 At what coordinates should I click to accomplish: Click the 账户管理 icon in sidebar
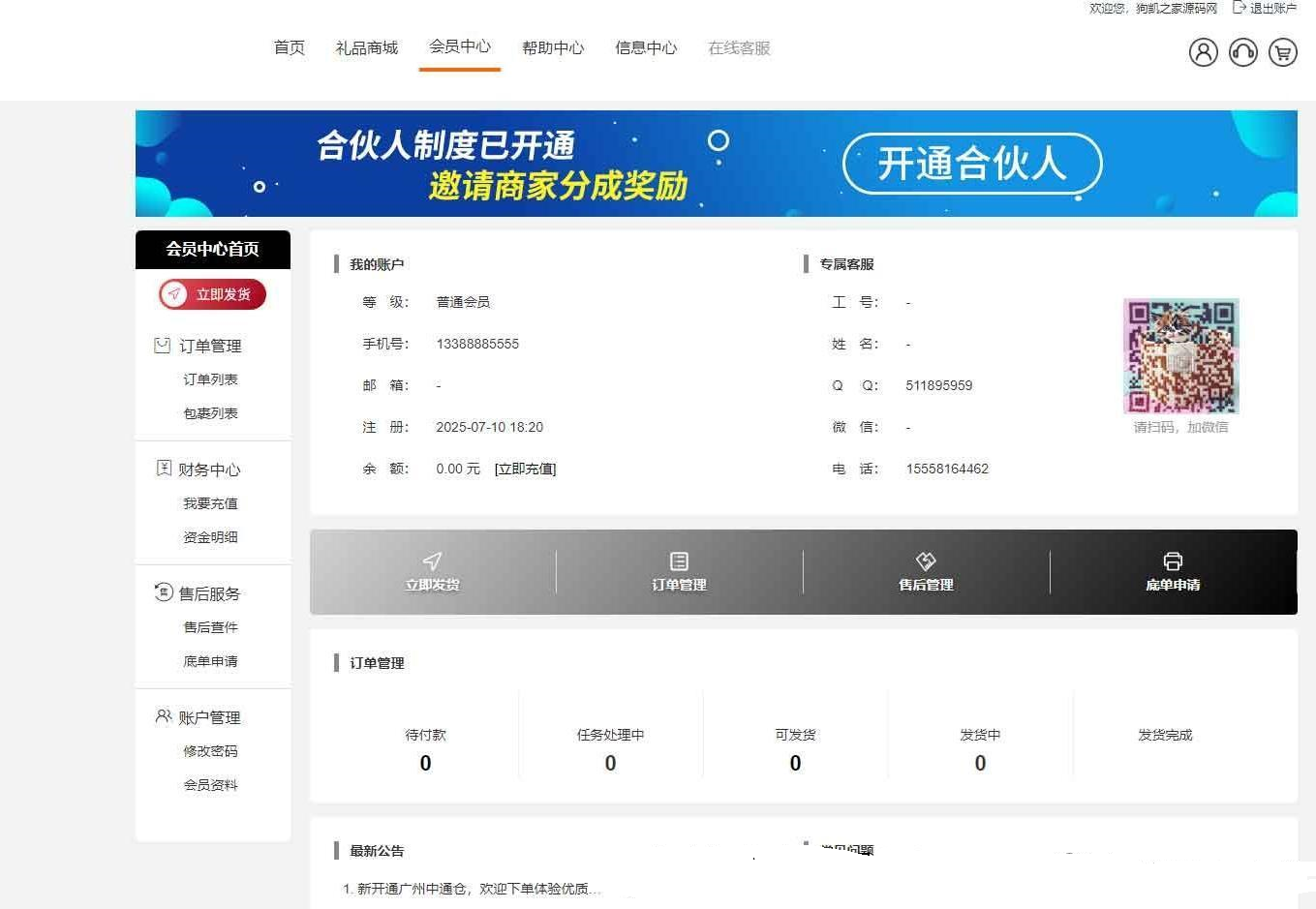tap(163, 716)
